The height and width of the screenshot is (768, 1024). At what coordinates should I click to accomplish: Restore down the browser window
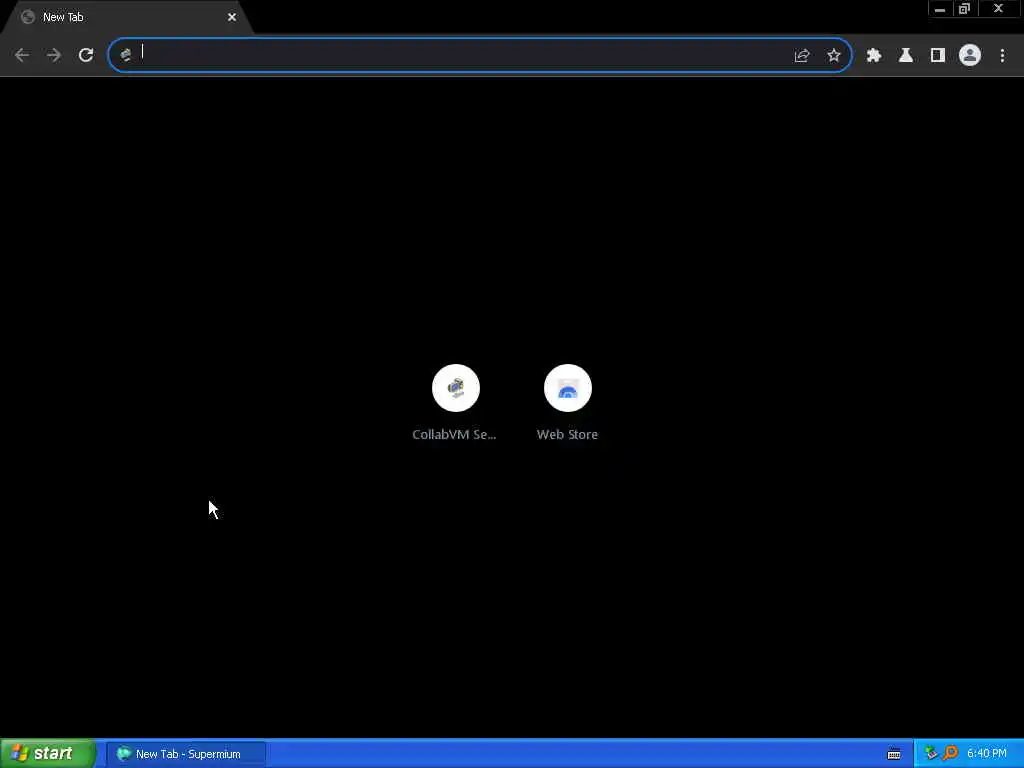tap(965, 9)
